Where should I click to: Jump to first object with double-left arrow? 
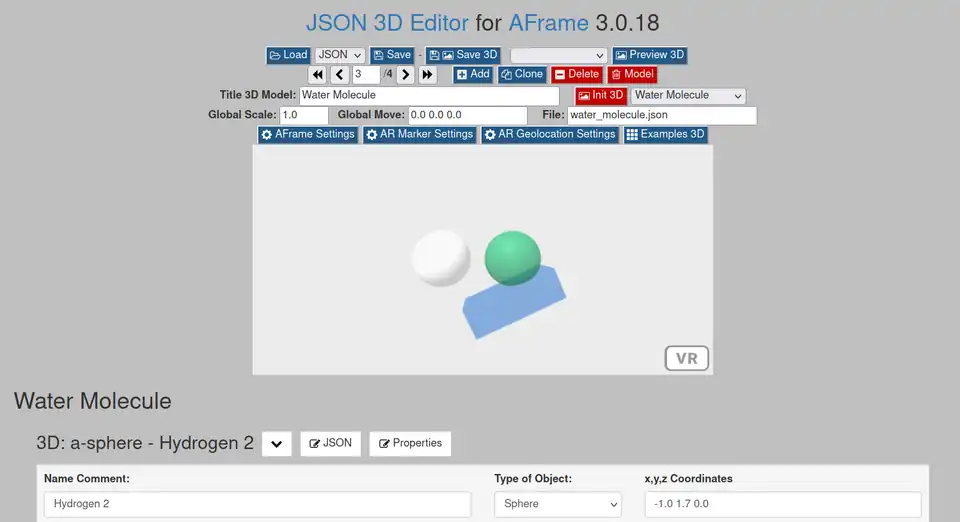[x=317, y=75]
